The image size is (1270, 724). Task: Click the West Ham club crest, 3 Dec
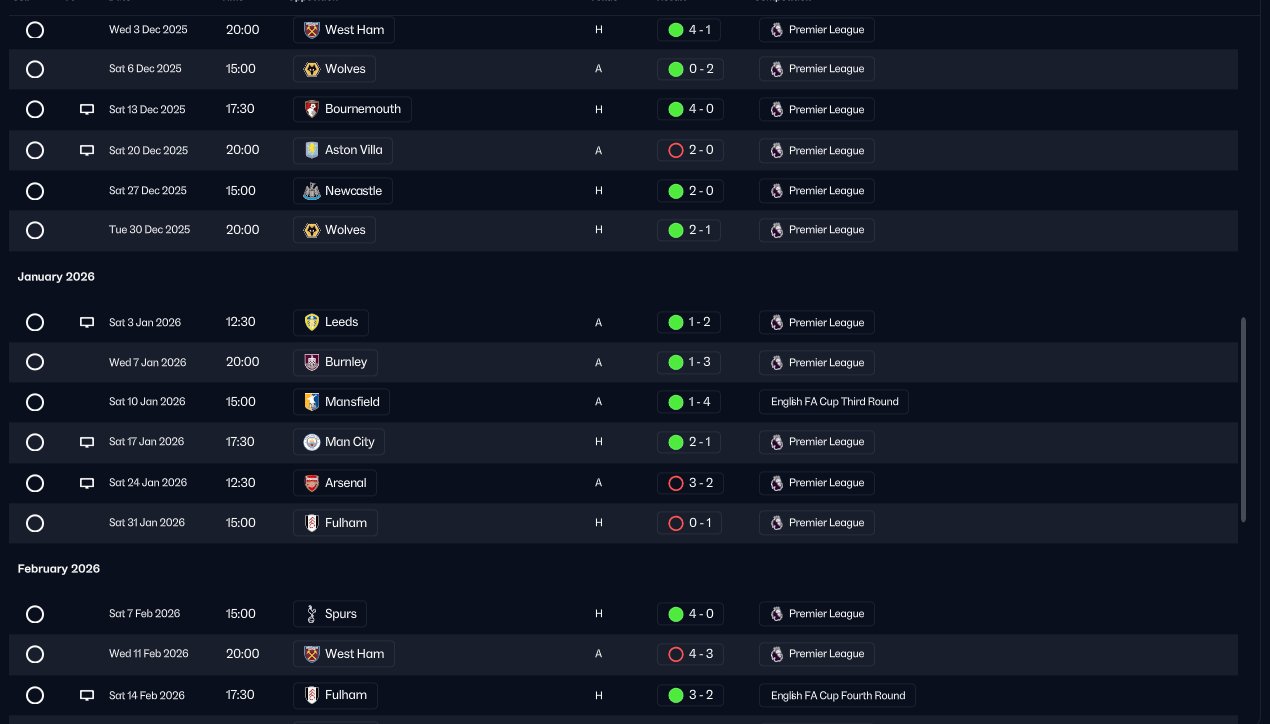(312, 30)
